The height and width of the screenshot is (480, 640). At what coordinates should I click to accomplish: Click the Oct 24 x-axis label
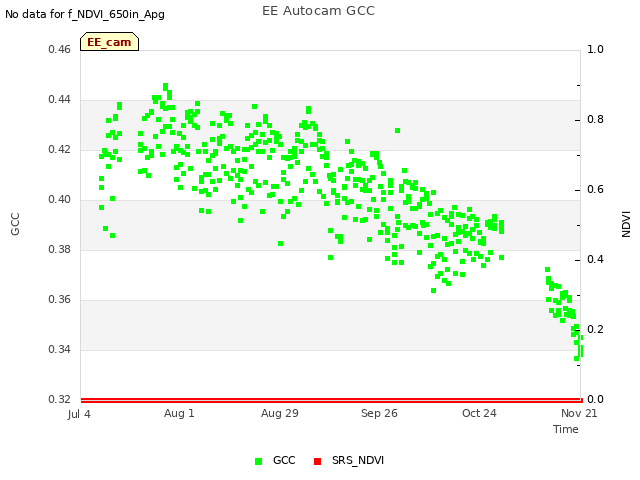(479, 413)
